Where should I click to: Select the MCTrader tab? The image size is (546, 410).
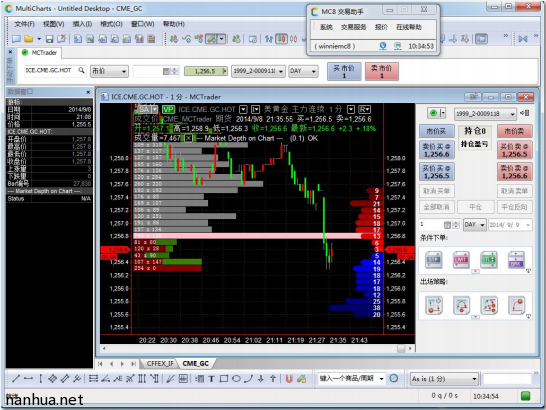(x=40, y=53)
